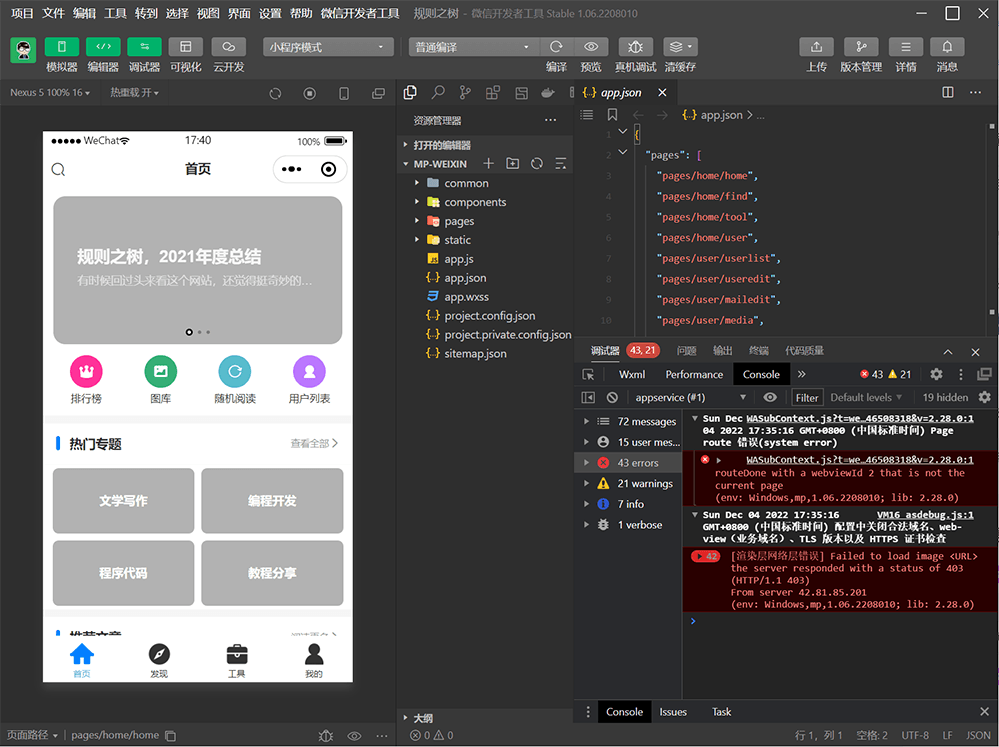
Task: Open version management (版本管理)
Action: coord(861,47)
